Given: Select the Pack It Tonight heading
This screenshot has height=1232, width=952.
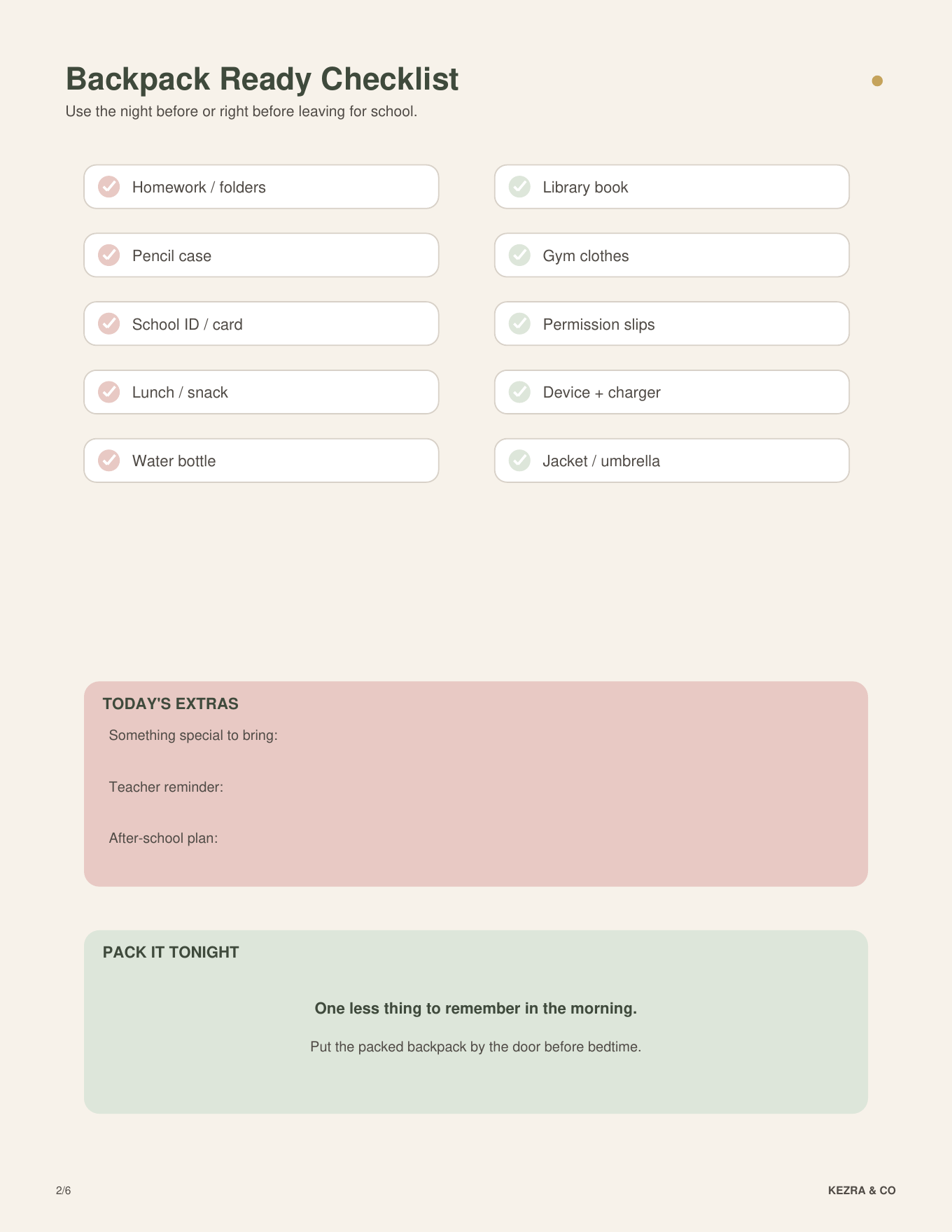Looking at the screenshot, I should (x=171, y=953).
